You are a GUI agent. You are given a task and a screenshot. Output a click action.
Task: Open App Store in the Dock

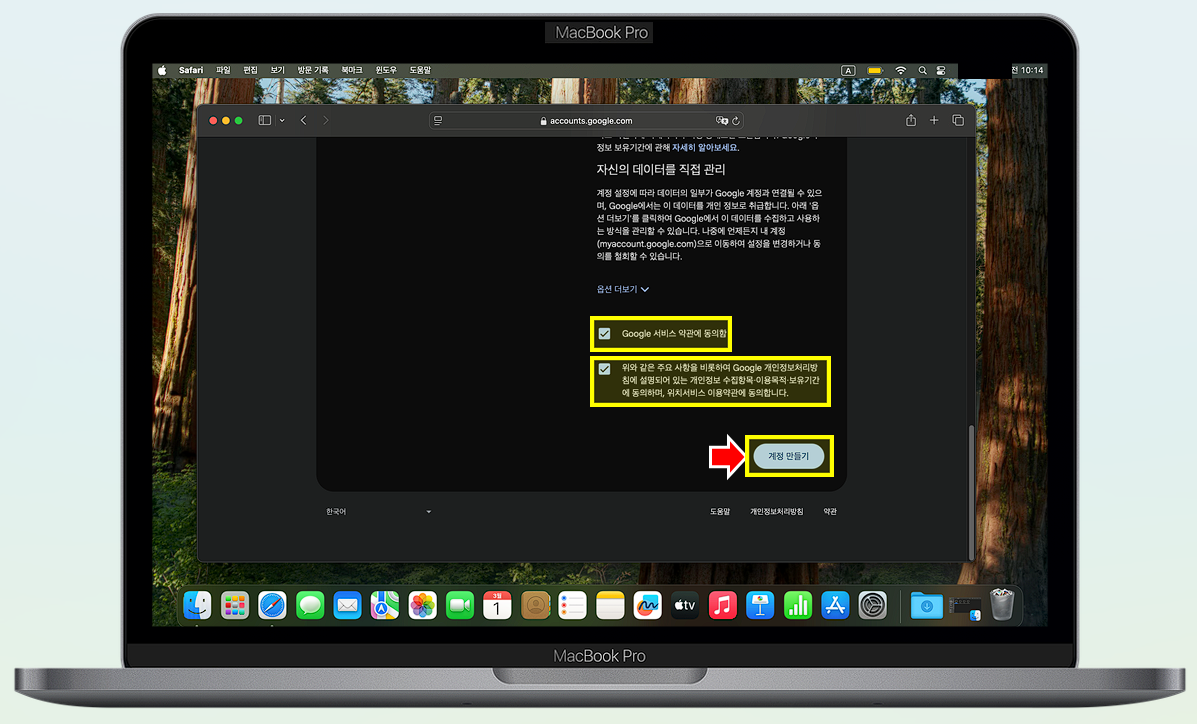[835, 606]
